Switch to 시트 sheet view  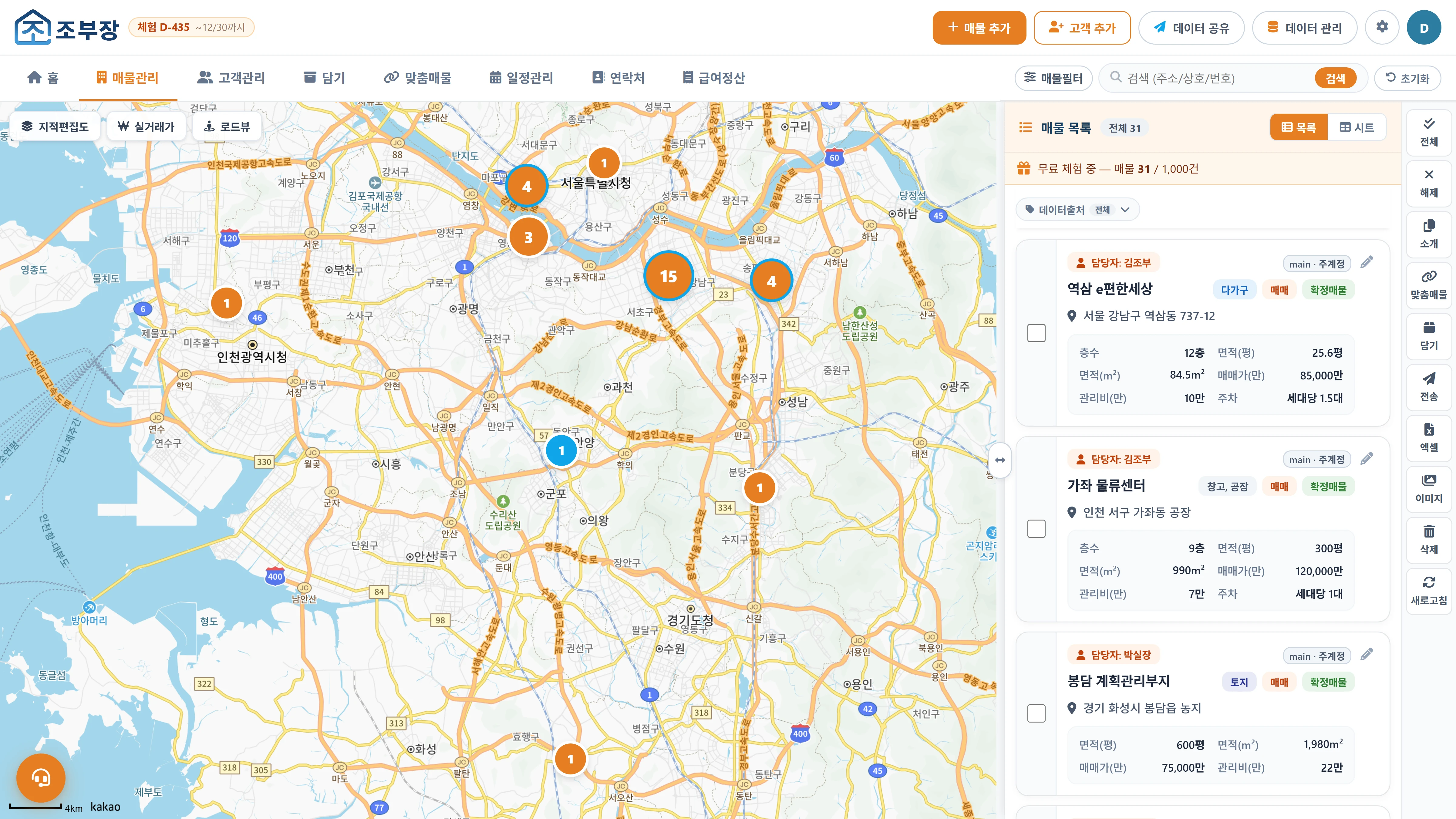tap(1357, 127)
